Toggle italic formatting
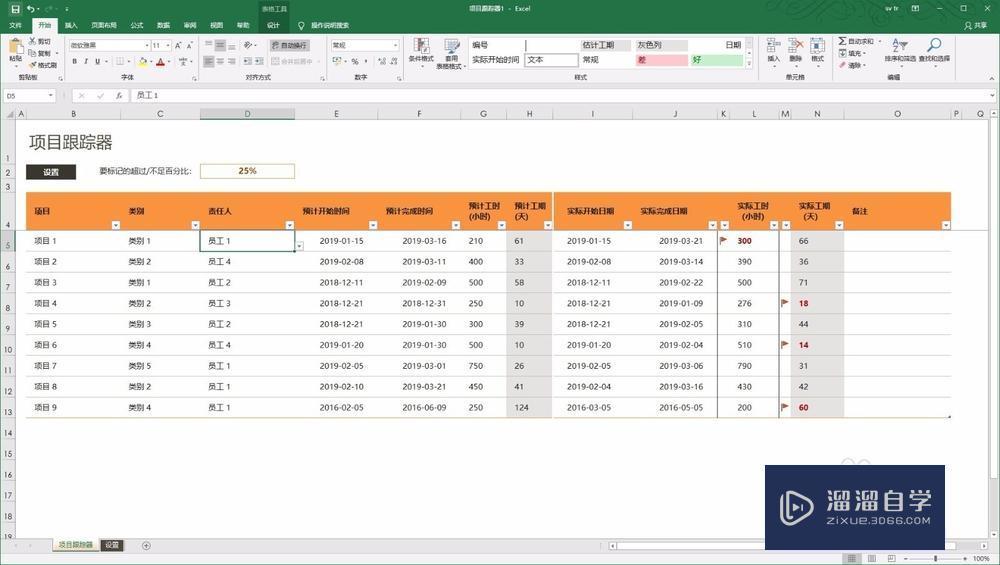1000x565 pixels. point(85,62)
